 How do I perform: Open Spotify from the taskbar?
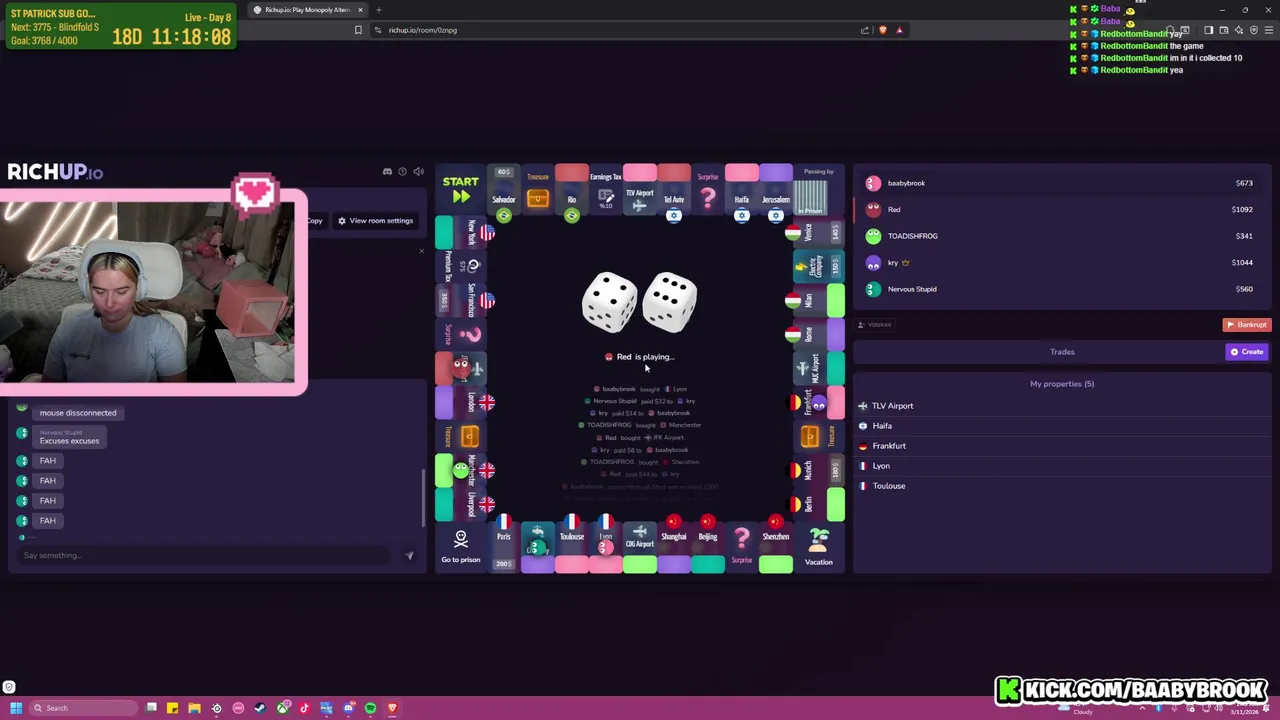click(x=370, y=708)
